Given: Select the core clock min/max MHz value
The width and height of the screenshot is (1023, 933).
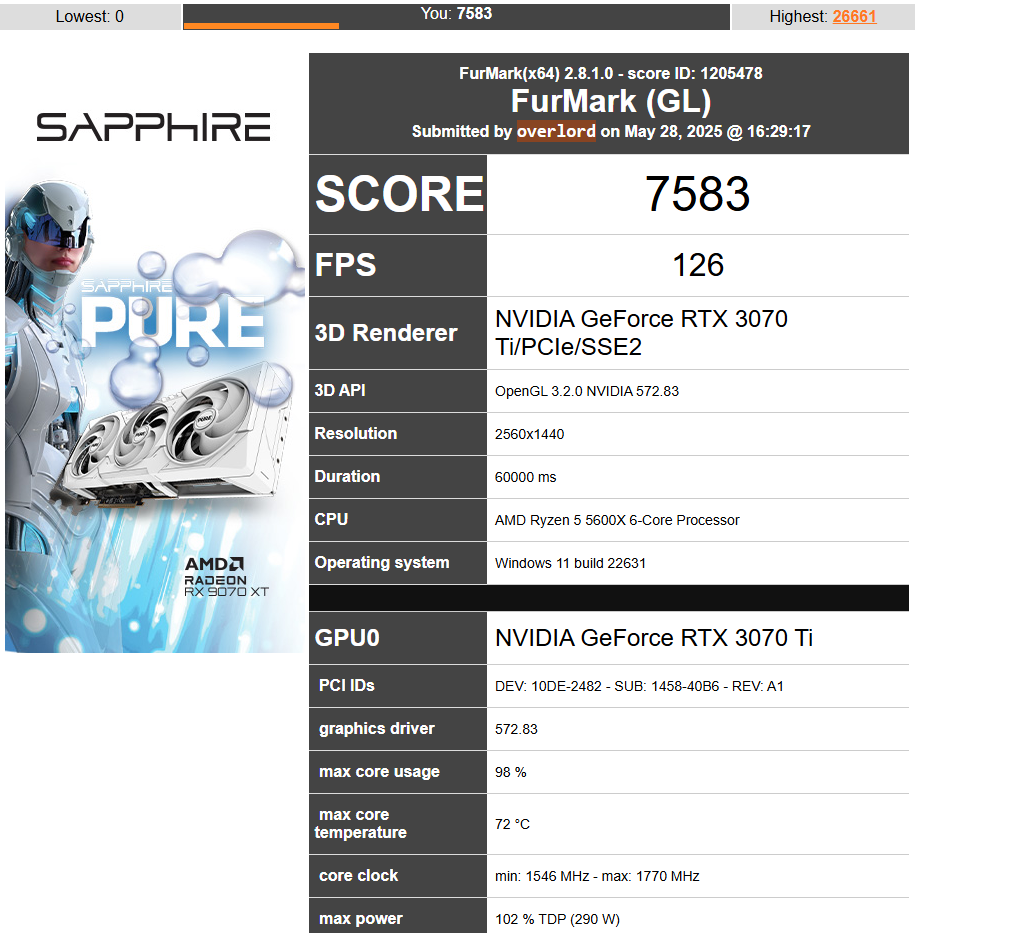Looking at the screenshot, I should (x=597, y=876).
